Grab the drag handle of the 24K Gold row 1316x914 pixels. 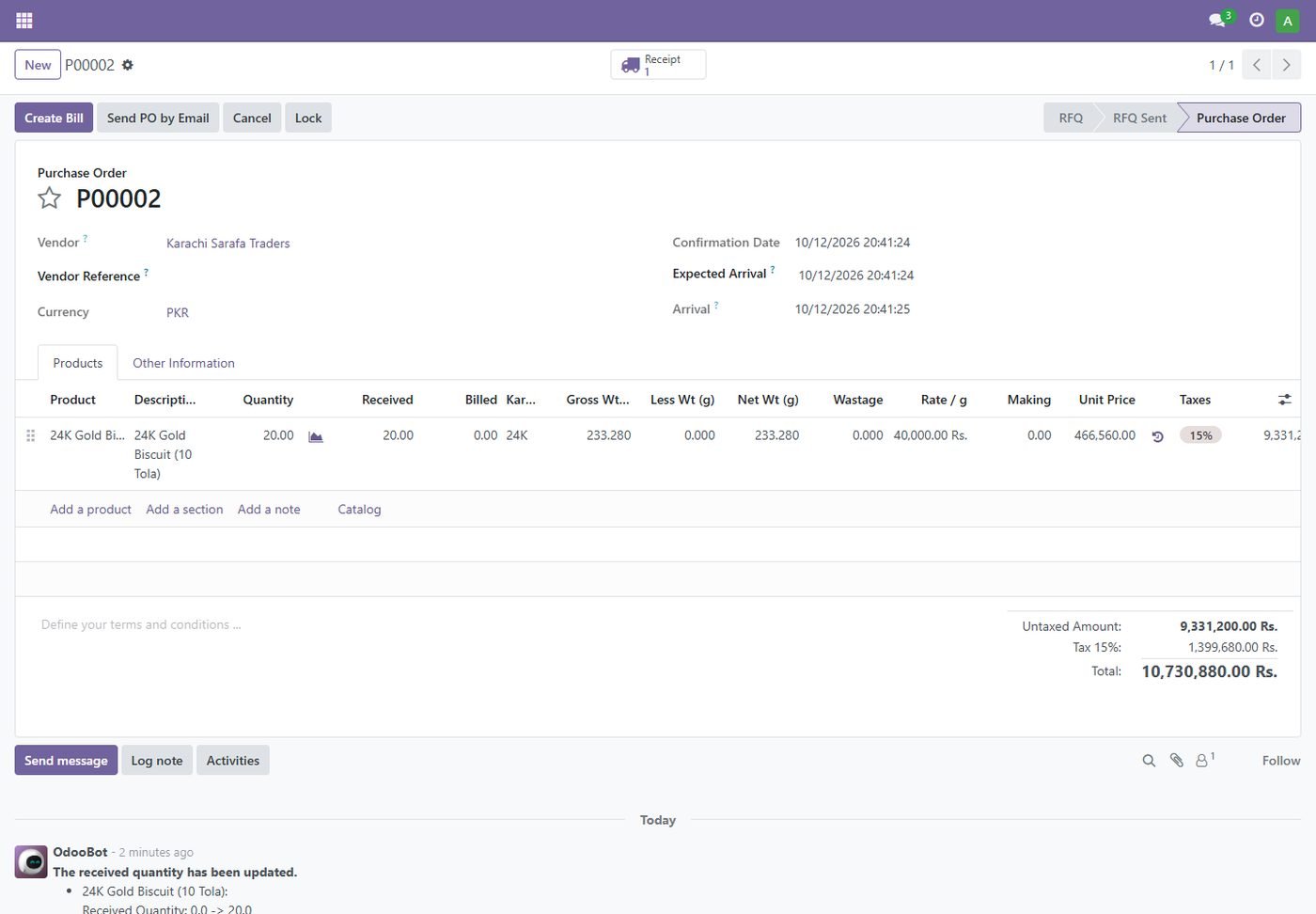point(31,435)
